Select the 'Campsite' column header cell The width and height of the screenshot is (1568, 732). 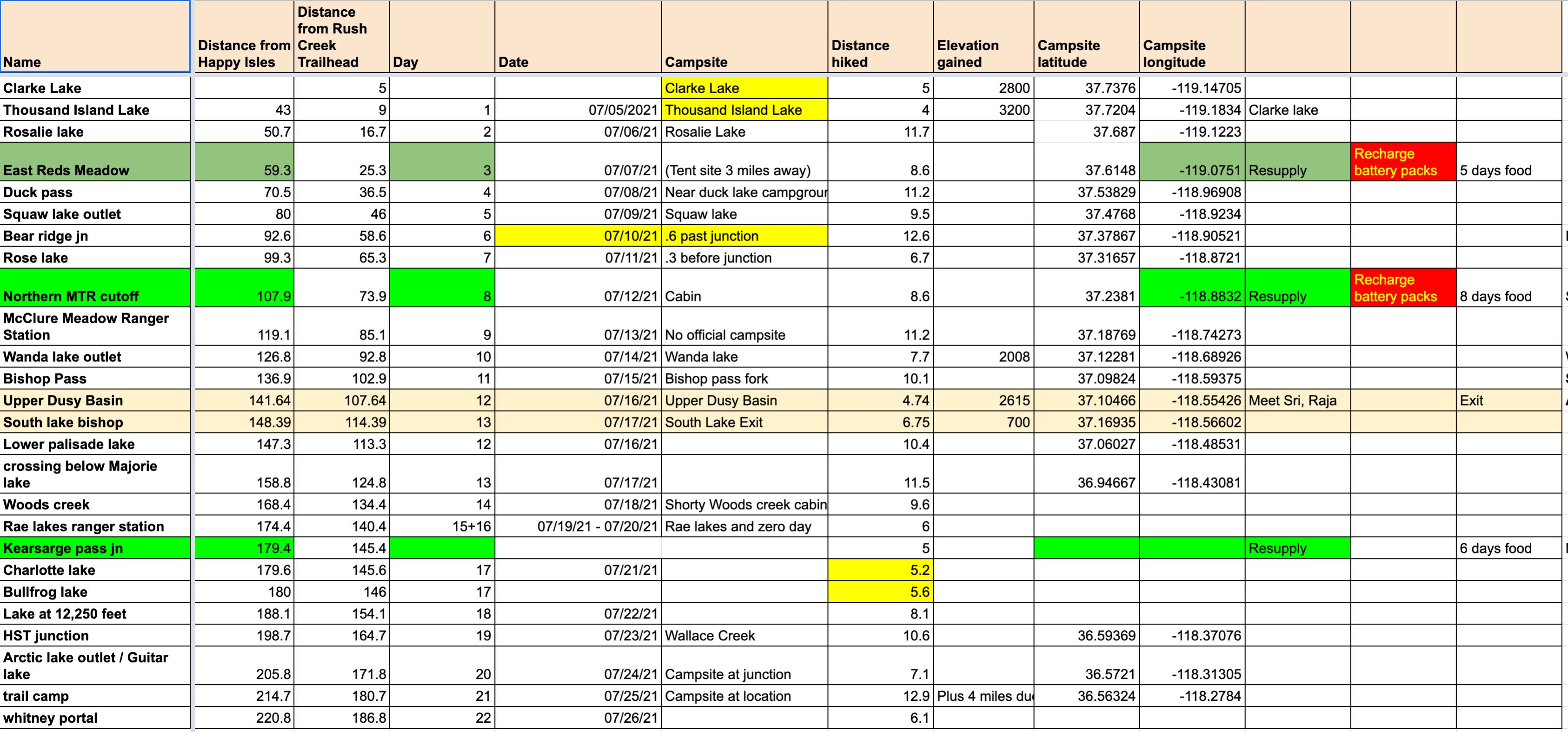coord(744,37)
